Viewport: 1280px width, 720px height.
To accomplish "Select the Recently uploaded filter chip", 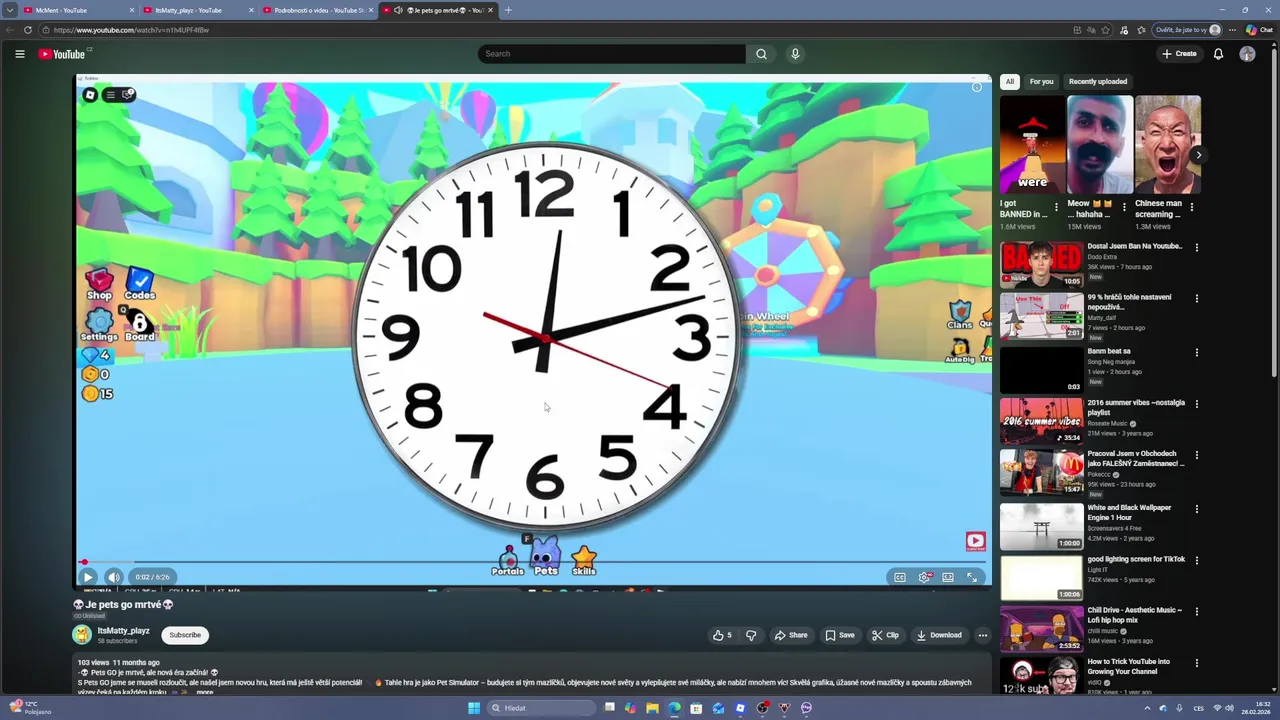I will click(1097, 82).
